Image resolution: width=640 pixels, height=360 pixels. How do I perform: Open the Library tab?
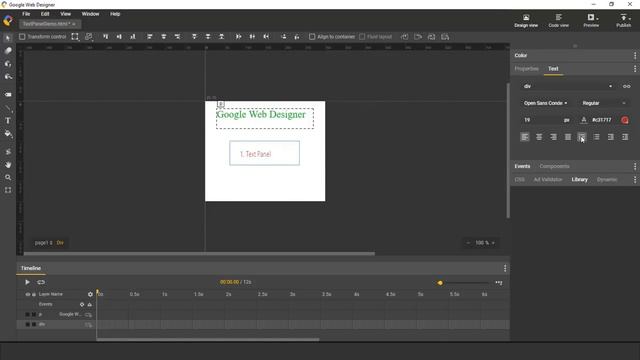tap(579, 179)
